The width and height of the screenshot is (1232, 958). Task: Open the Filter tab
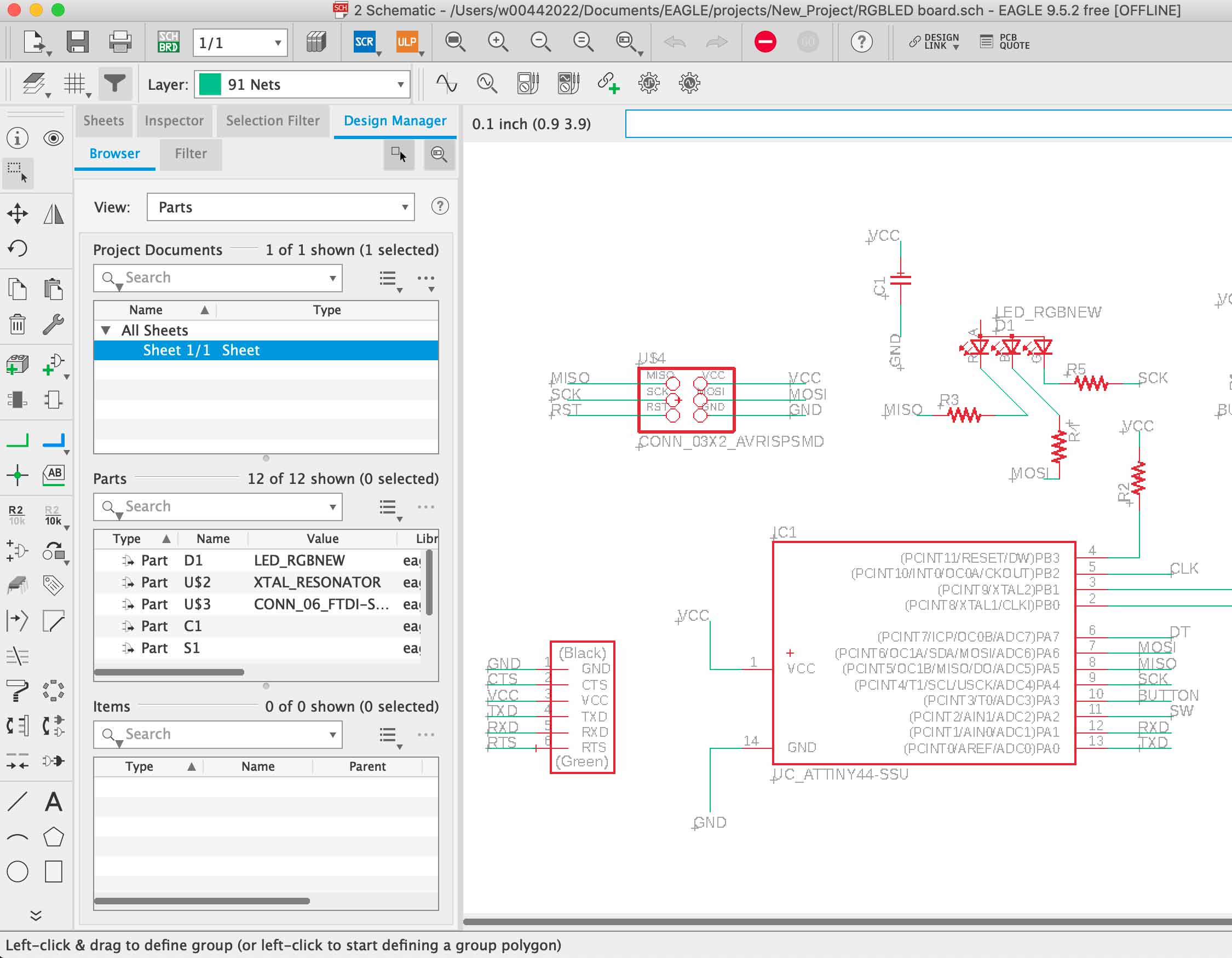click(x=191, y=154)
